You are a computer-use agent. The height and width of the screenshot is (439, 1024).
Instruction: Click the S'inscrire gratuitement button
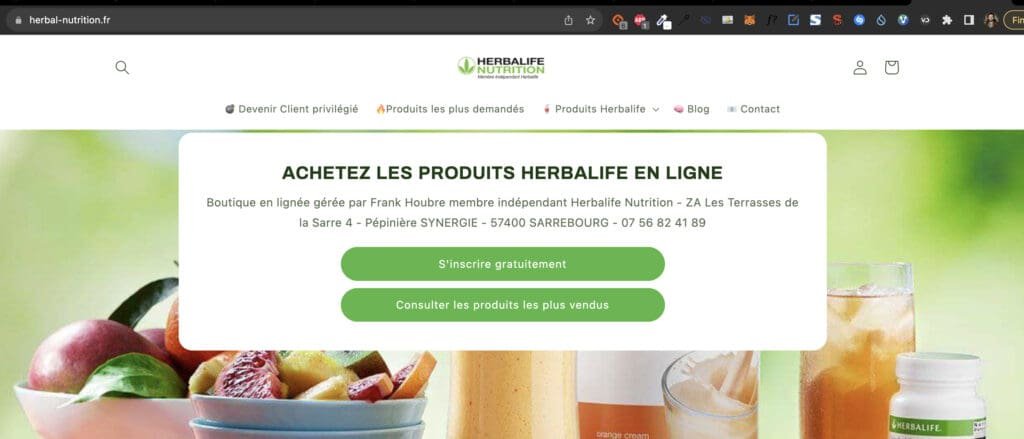502,264
